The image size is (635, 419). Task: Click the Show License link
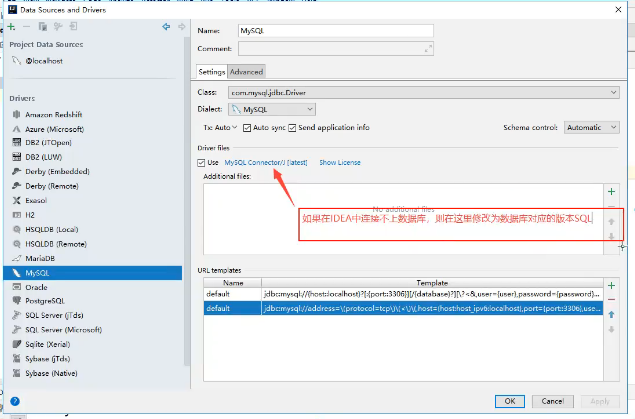point(340,162)
